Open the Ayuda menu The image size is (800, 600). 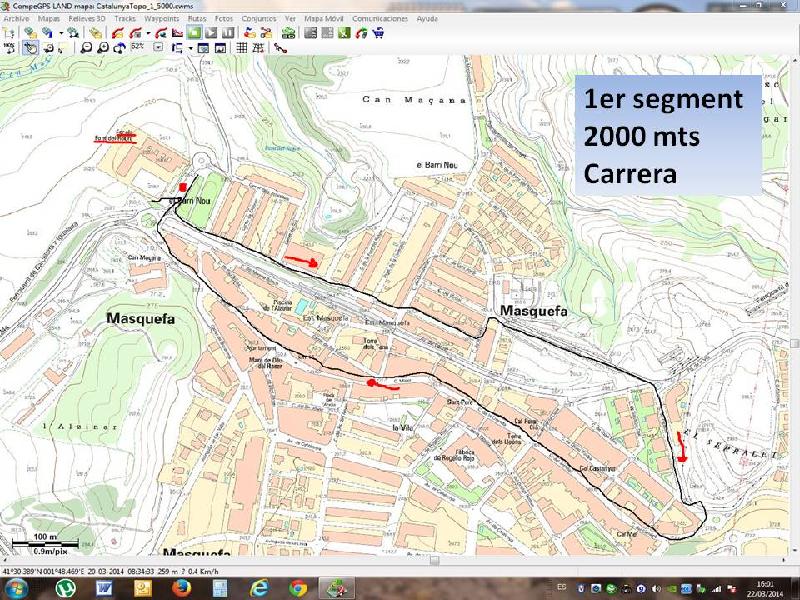click(x=427, y=19)
